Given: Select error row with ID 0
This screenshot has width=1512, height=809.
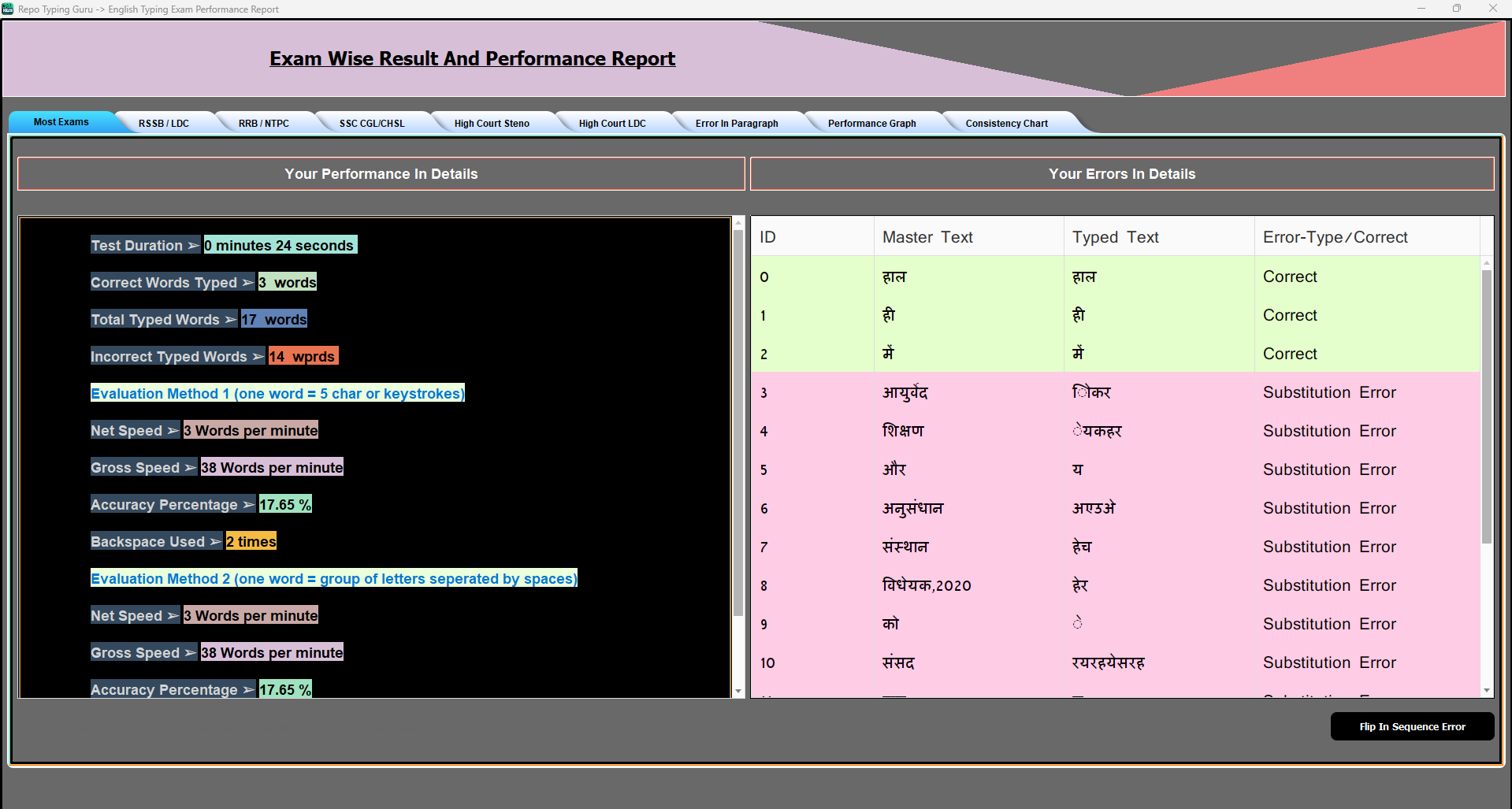Looking at the screenshot, I should 1116,276.
